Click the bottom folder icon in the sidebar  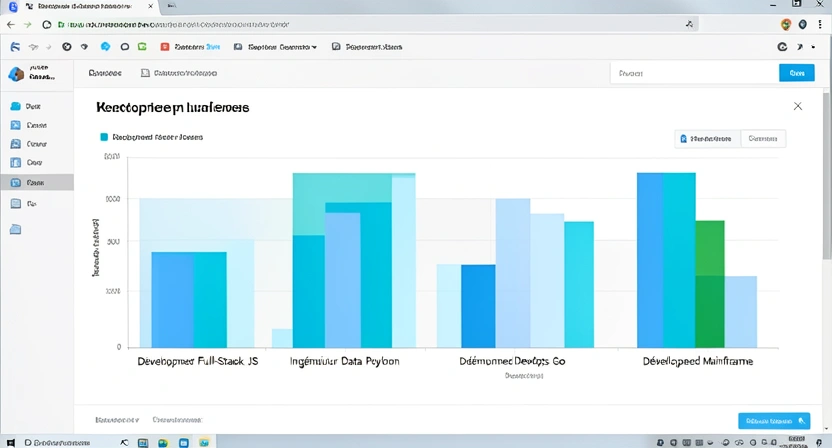point(15,229)
